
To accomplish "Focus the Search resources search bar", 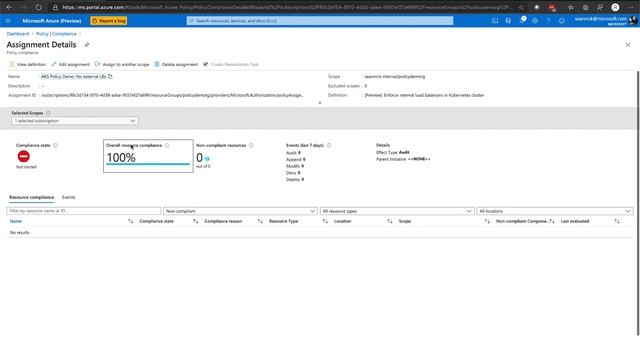I will [x=320, y=20].
